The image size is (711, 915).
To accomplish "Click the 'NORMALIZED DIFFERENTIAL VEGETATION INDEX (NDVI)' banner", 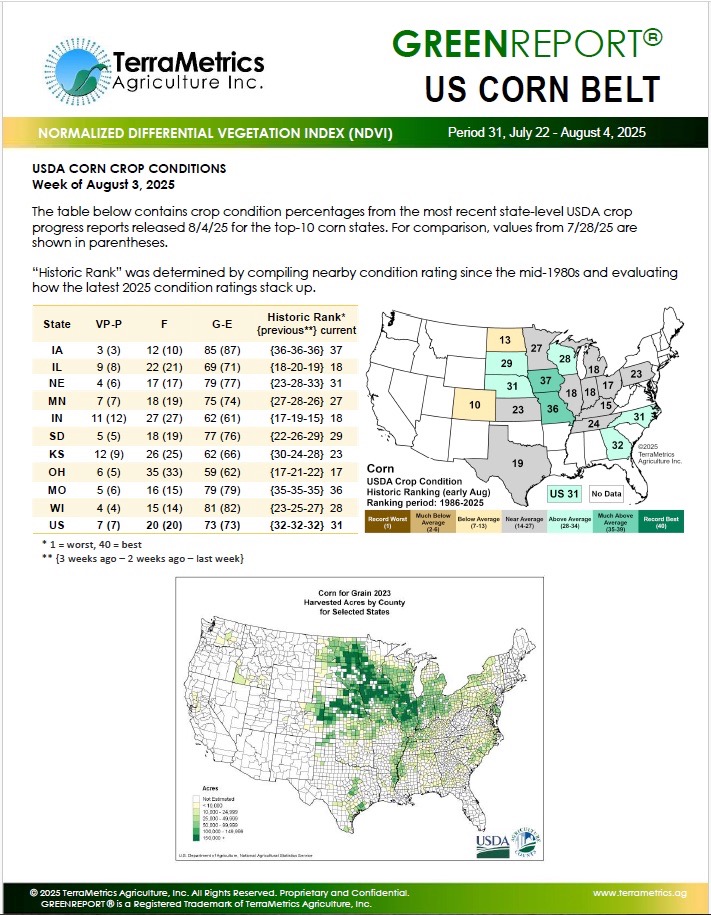I will (215, 134).
